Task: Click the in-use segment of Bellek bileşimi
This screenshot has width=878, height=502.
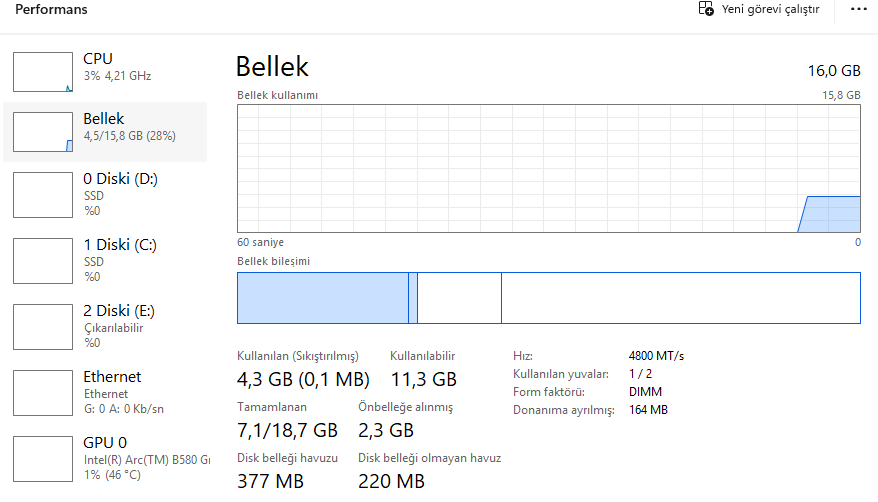Action: point(323,298)
